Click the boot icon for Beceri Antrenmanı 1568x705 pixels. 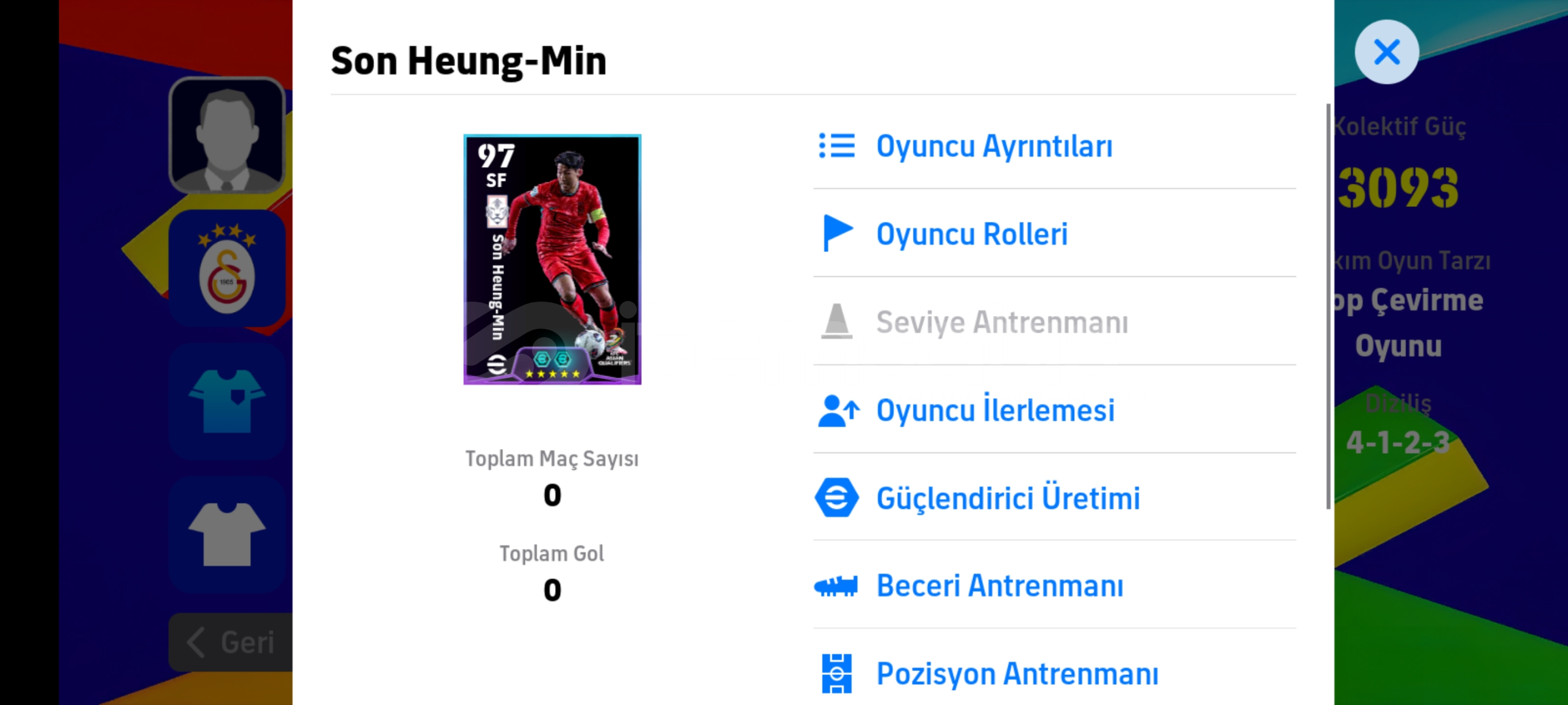pyautogui.click(x=836, y=586)
